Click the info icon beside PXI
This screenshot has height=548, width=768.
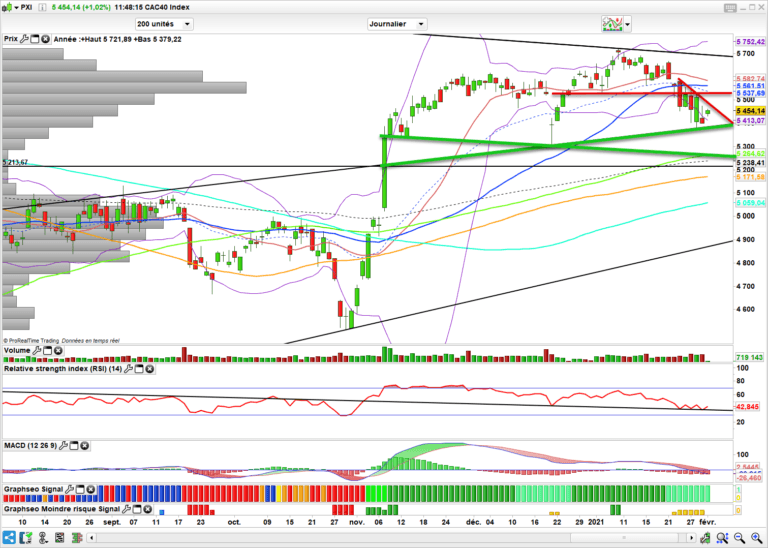(x=40, y=7)
